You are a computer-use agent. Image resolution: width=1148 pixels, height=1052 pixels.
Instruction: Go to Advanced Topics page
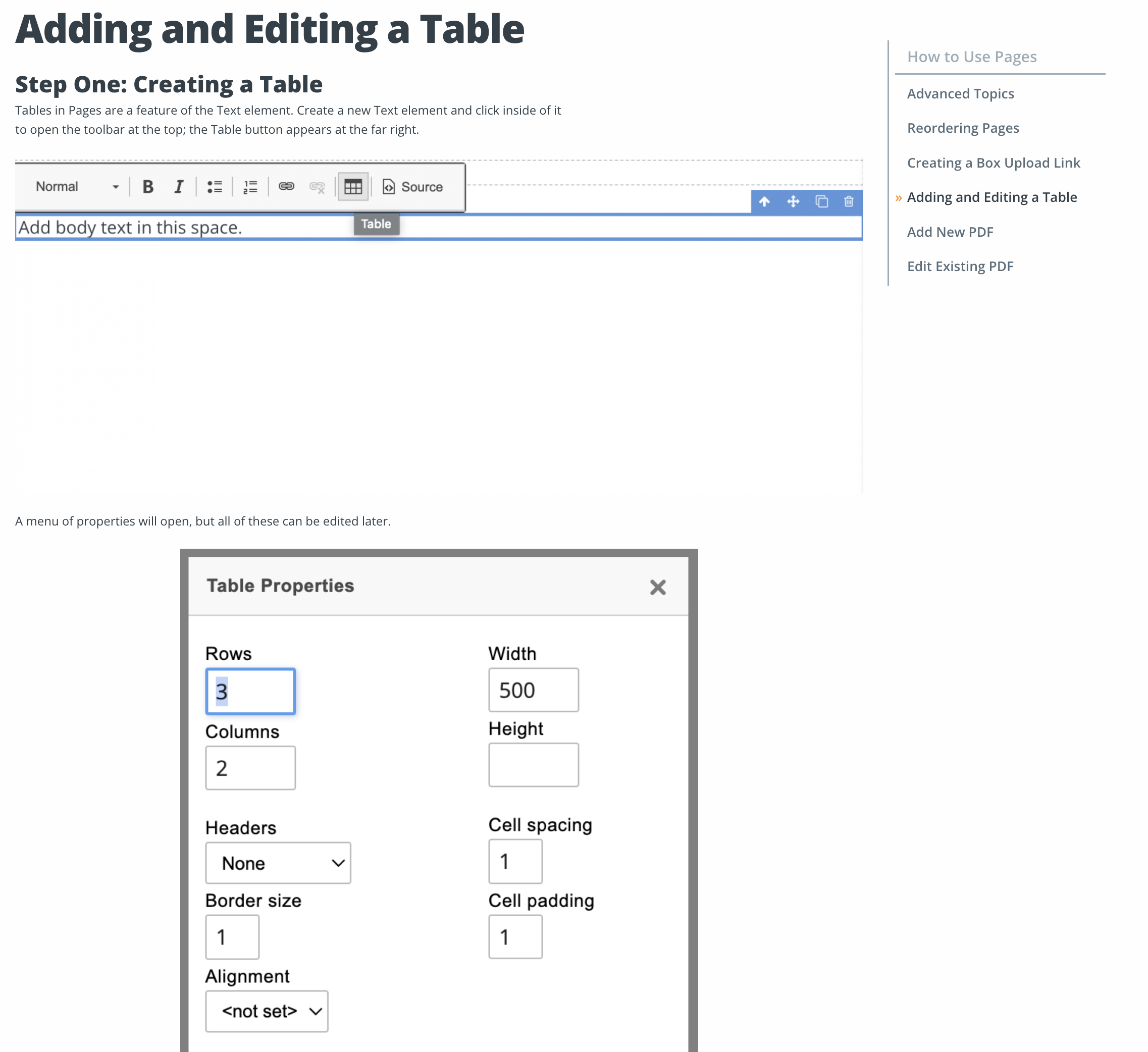960,93
